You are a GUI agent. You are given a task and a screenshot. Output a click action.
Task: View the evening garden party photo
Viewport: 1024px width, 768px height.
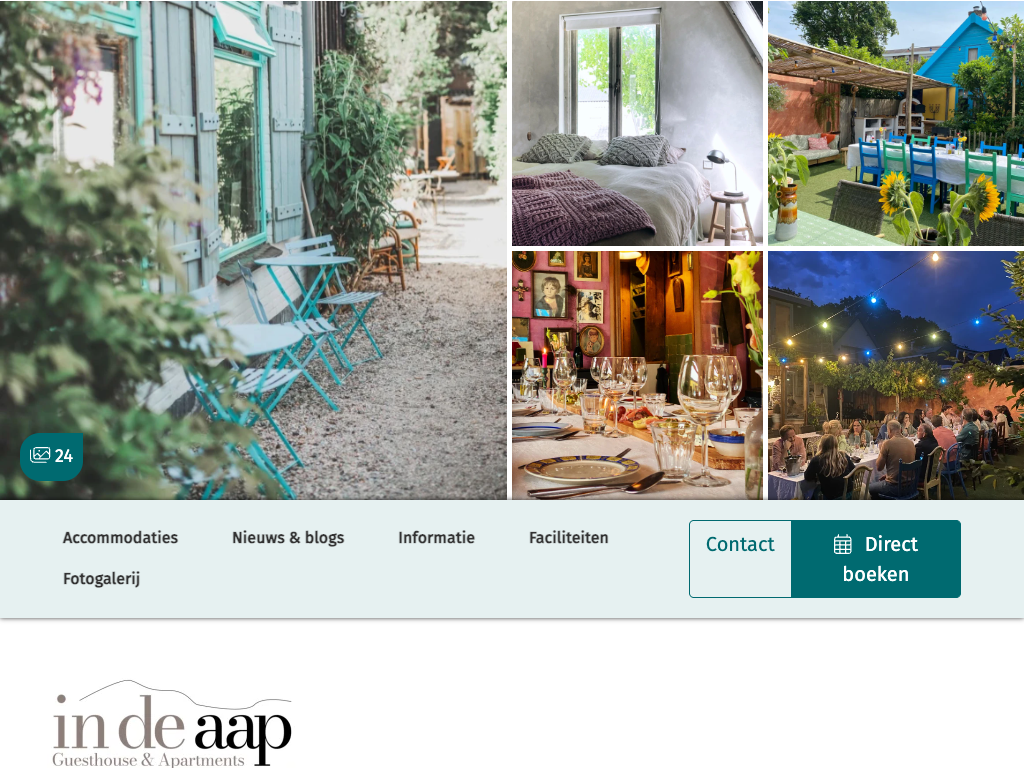click(x=896, y=376)
